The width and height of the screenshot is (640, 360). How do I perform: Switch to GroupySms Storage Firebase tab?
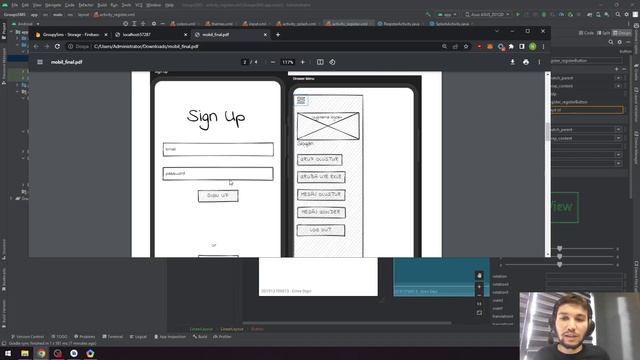(71, 35)
